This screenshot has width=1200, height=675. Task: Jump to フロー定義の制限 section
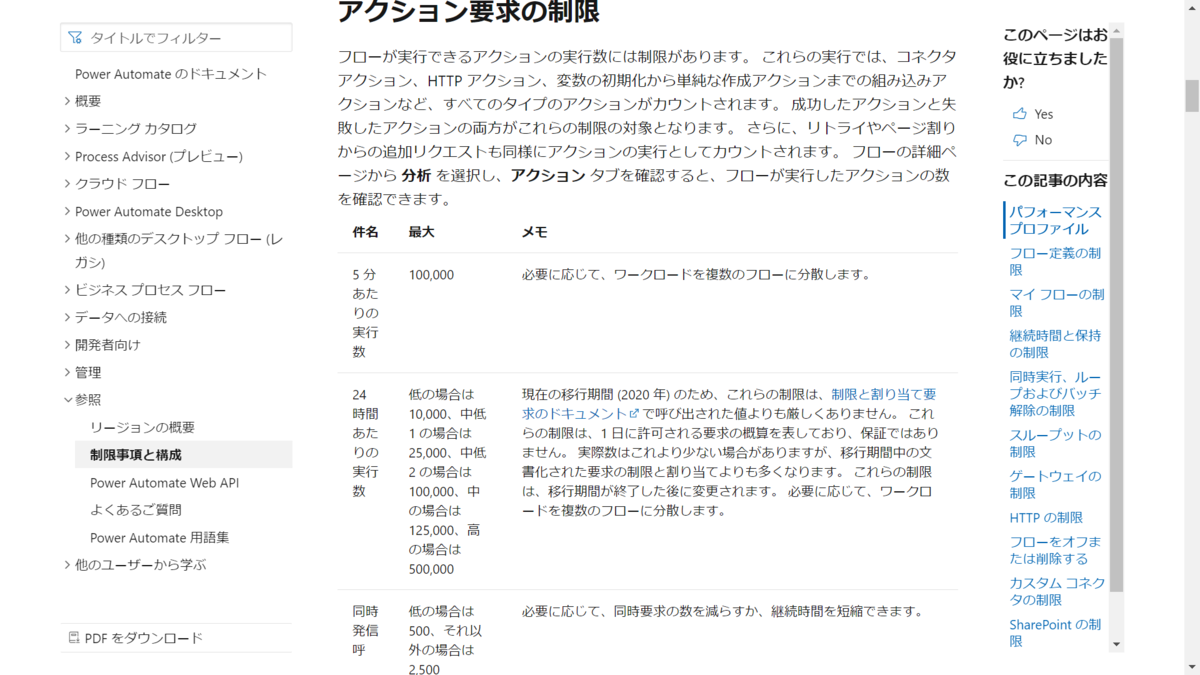coord(1055,262)
